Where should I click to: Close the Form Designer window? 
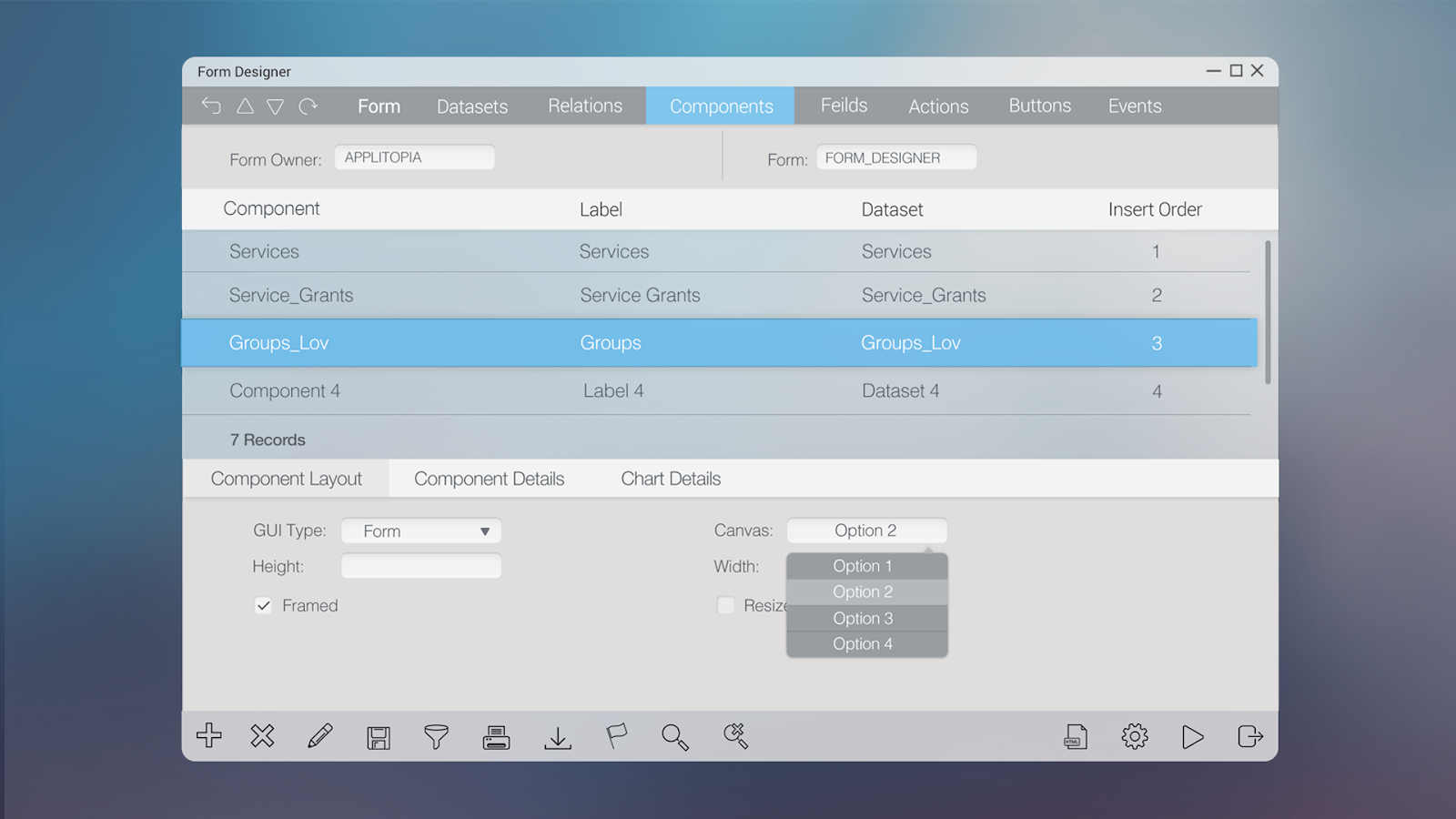[1257, 70]
